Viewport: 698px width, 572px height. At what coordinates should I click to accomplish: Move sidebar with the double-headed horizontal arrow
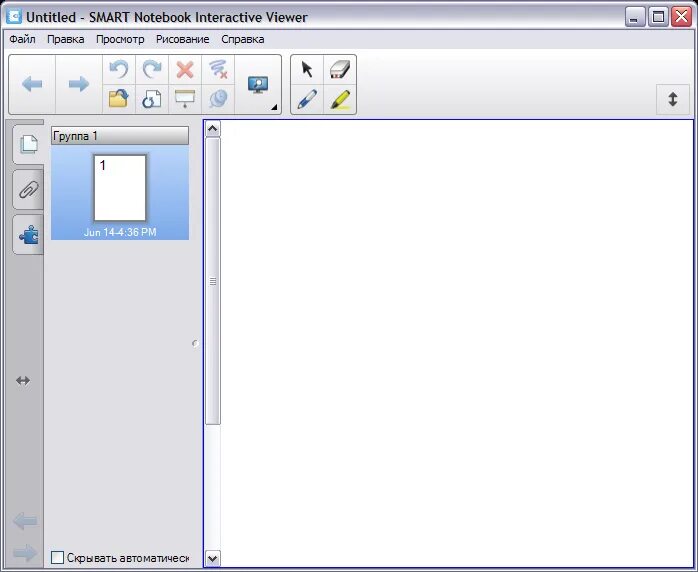pos(23,381)
